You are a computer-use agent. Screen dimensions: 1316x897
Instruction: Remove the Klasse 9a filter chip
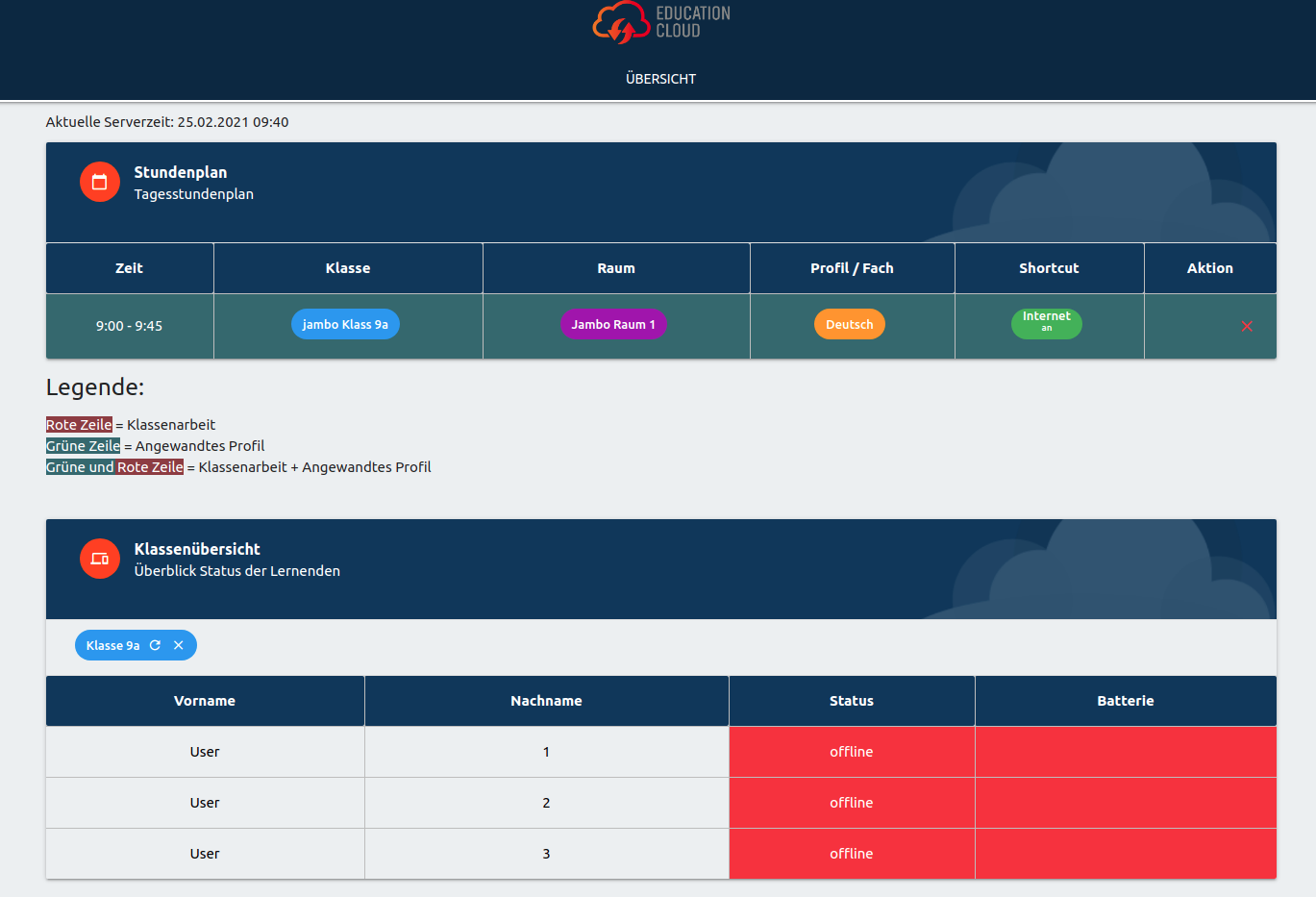178,645
